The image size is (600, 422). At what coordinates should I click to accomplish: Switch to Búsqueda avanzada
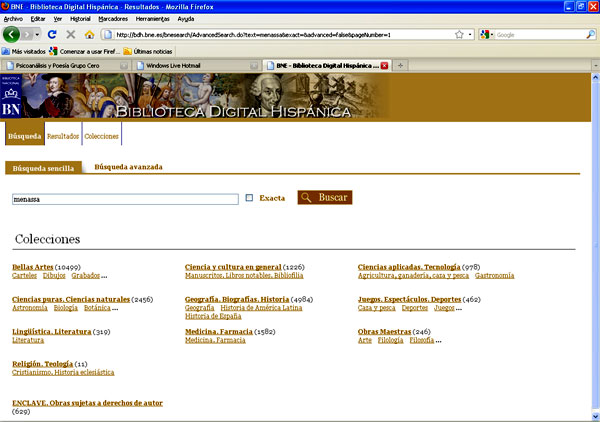[x=129, y=167]
